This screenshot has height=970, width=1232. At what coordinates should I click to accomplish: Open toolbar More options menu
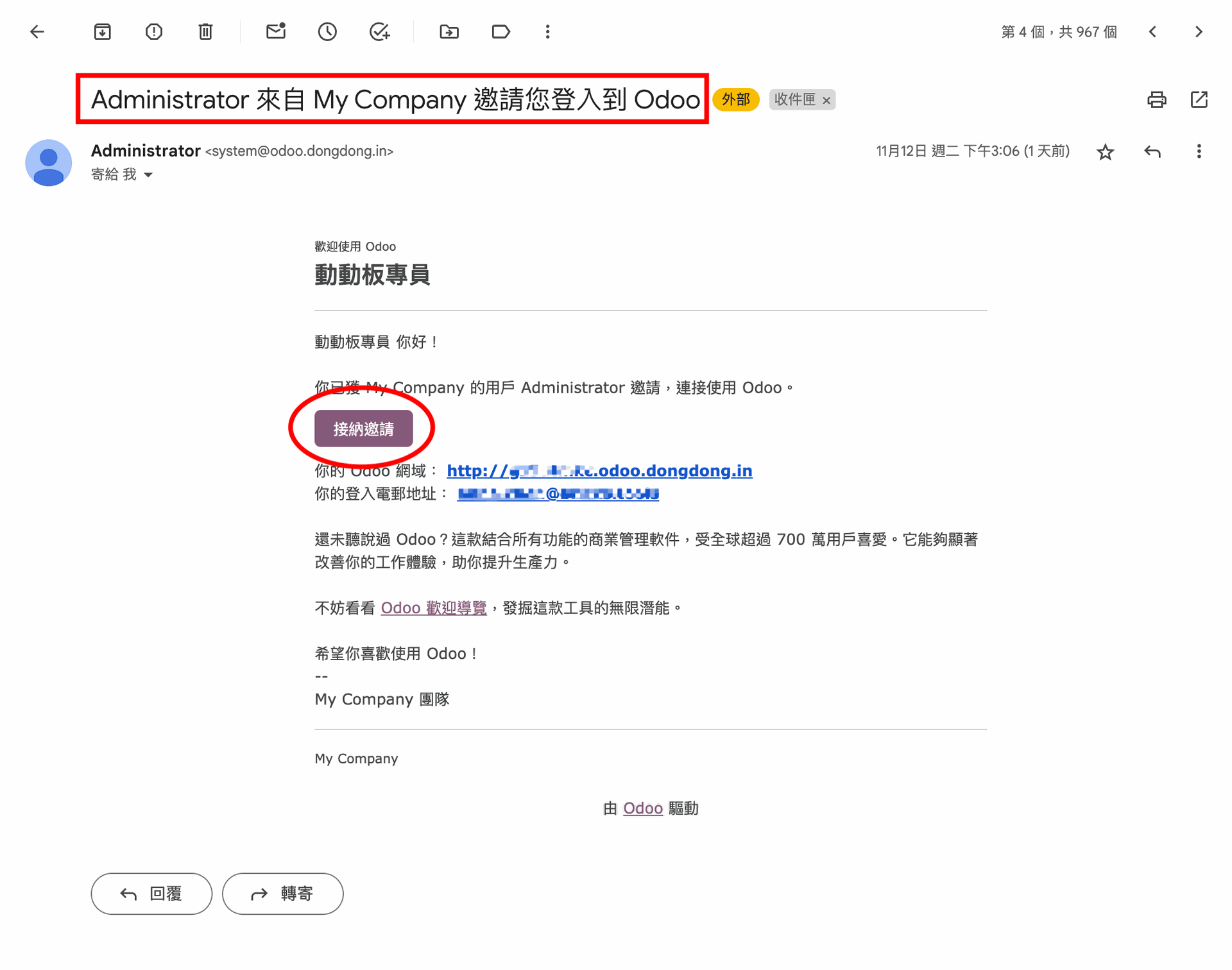coord(547,31)
